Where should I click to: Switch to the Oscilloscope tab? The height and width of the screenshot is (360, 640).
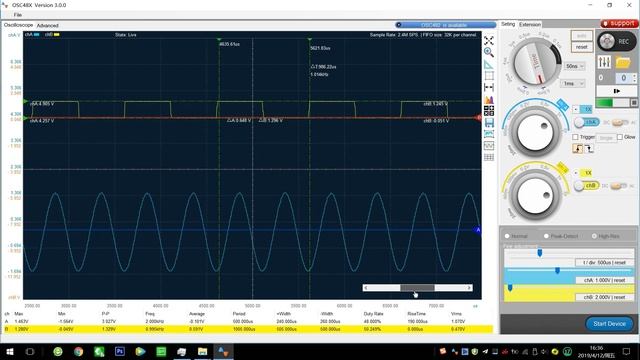tap(18, 25)
